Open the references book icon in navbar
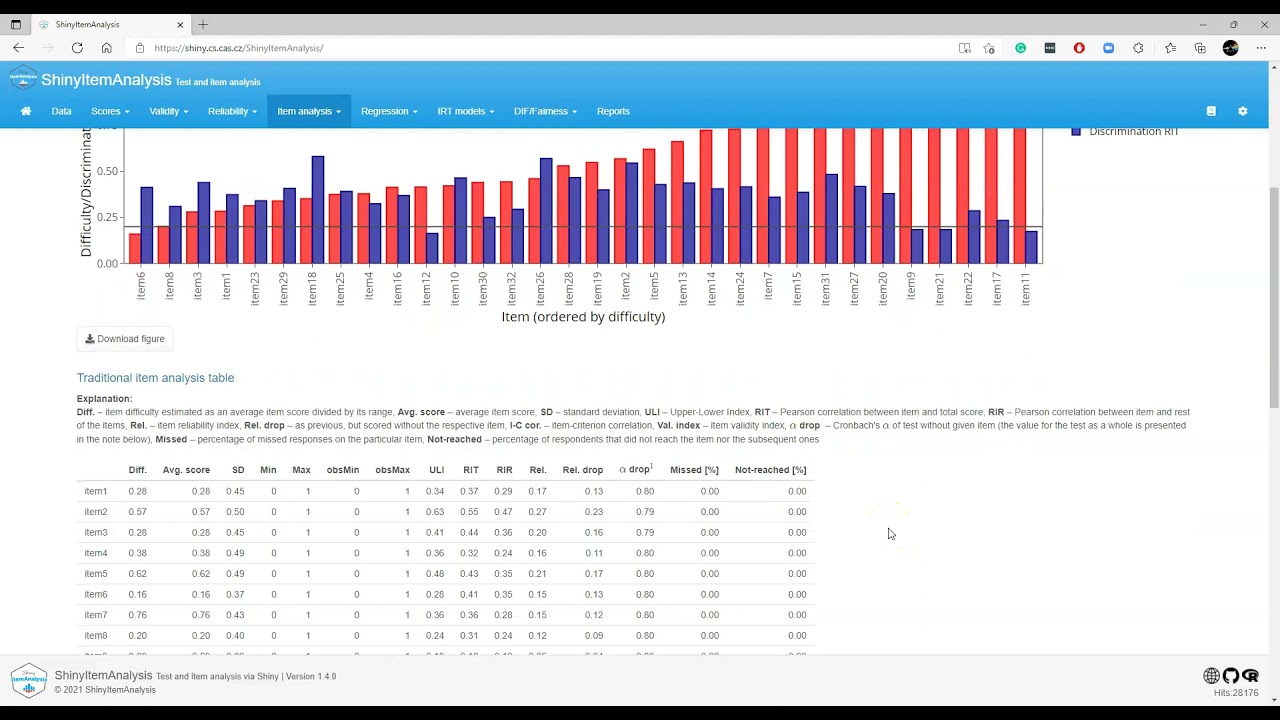This screenshot has width=1280, height=720. (x=1211, y=111)
